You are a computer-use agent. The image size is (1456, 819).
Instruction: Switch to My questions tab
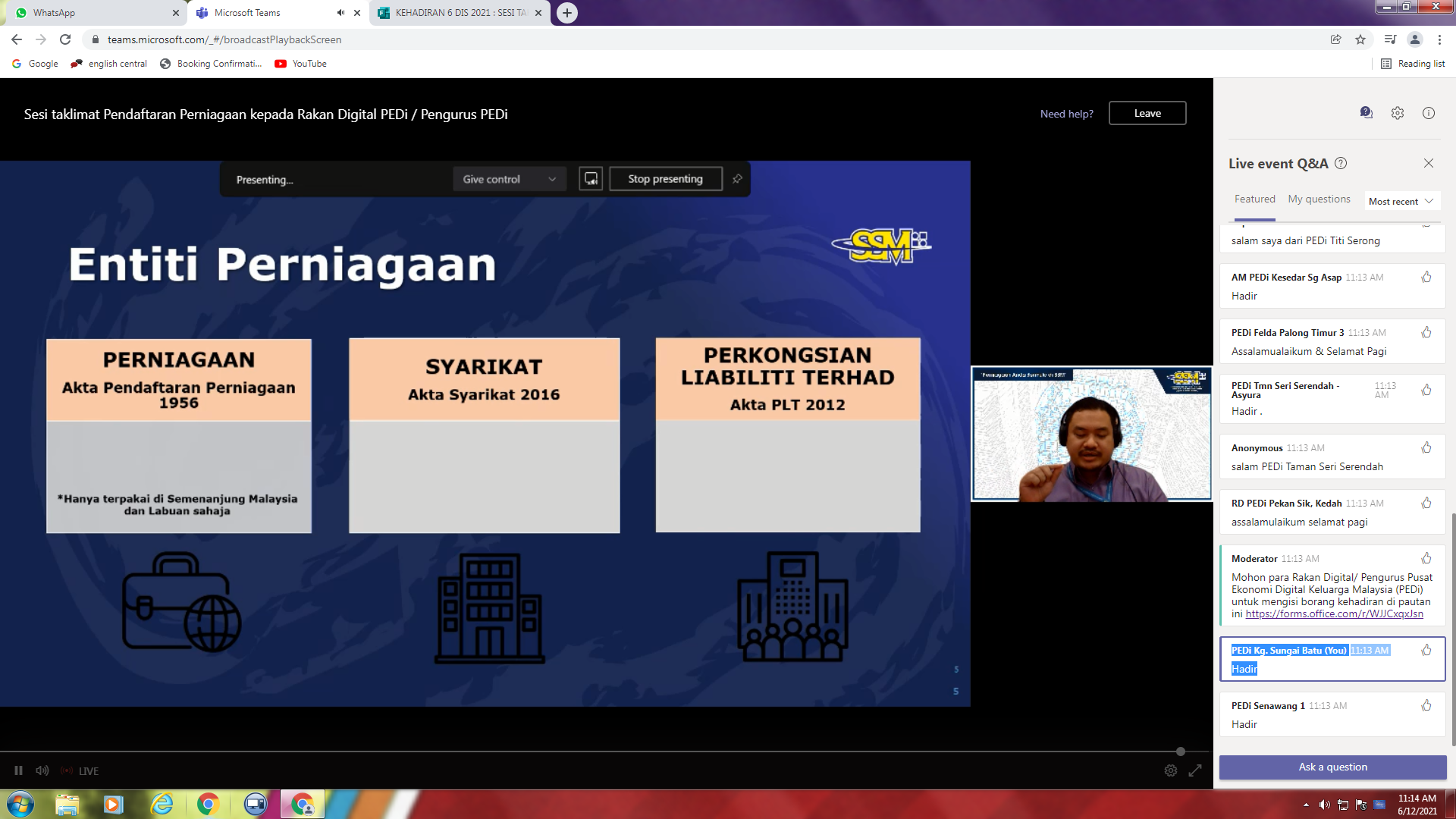pos(1319,199)
